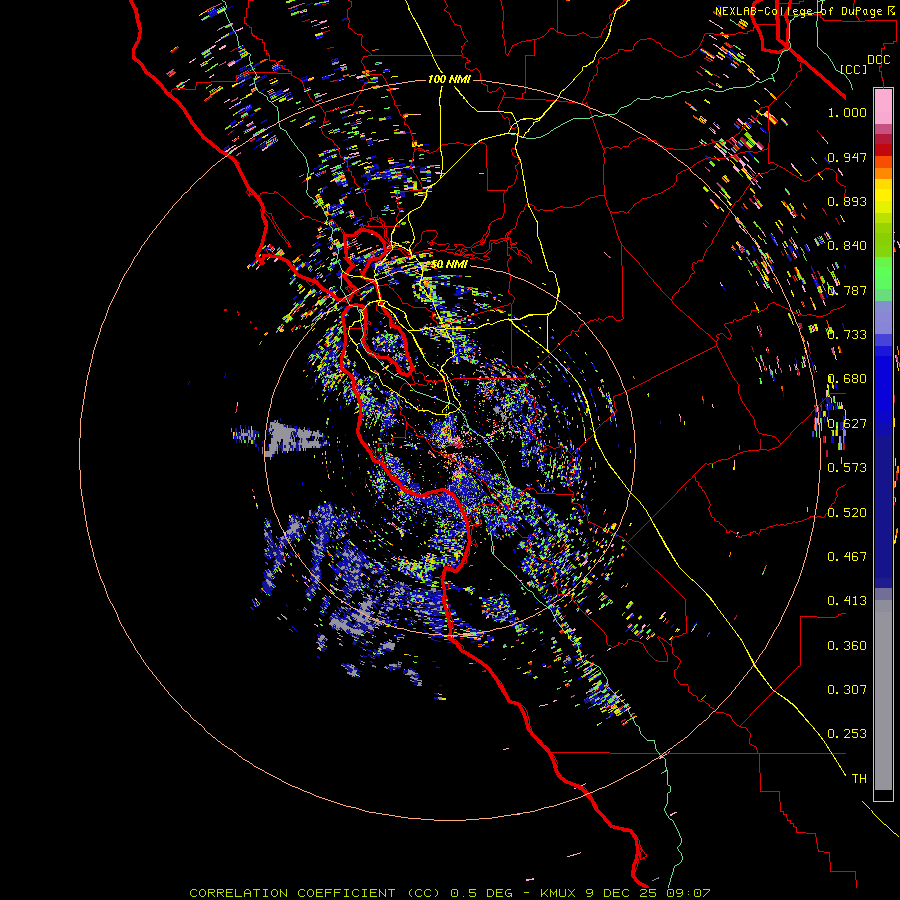Click the red segment of the color bar
This screenshot has height=900, width=900.
tap(883, 149)
